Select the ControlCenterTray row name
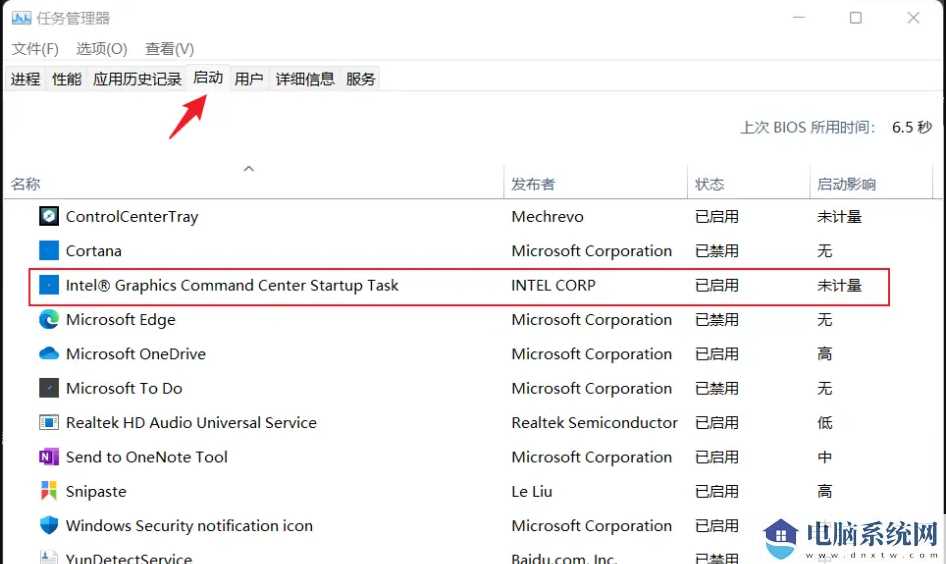The width and height of the screenshot is (946, 564). click(x=132, y=217)
